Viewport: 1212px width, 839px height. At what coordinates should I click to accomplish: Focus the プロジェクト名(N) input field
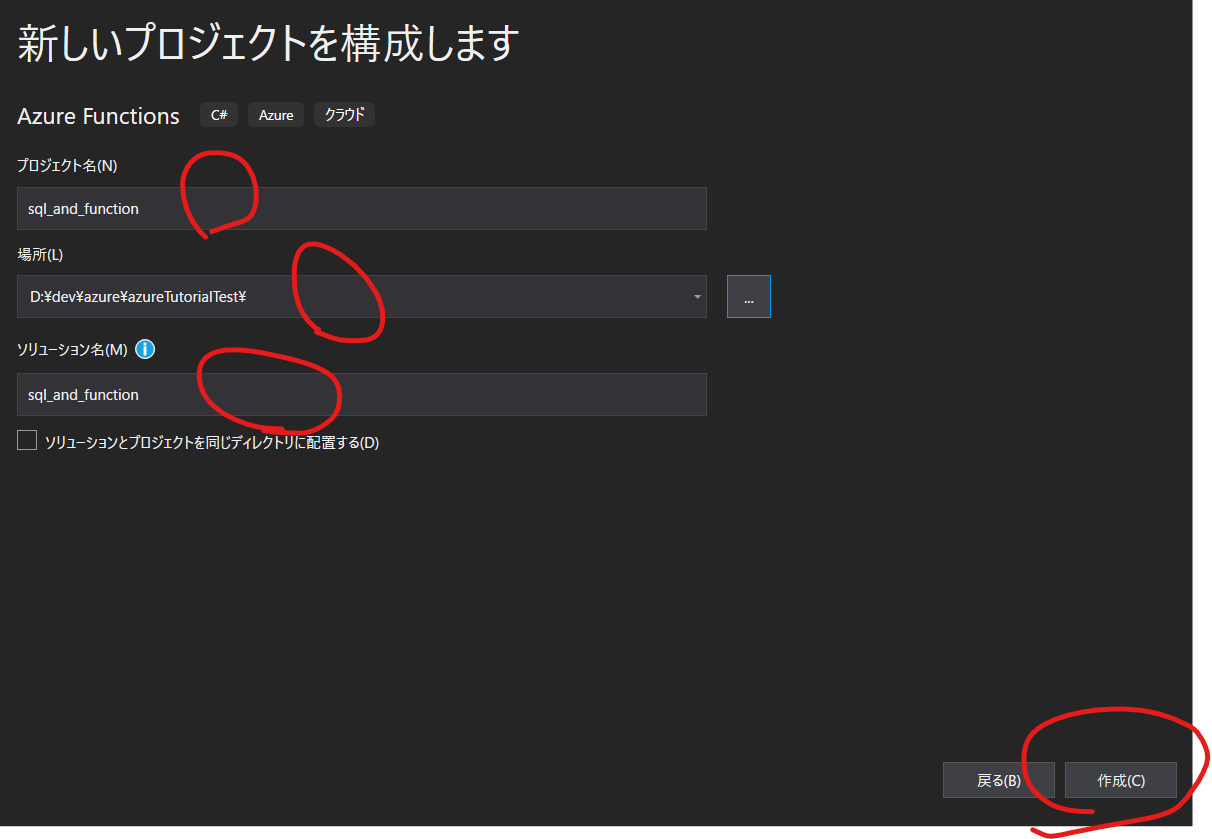click(x=360, y=208)
